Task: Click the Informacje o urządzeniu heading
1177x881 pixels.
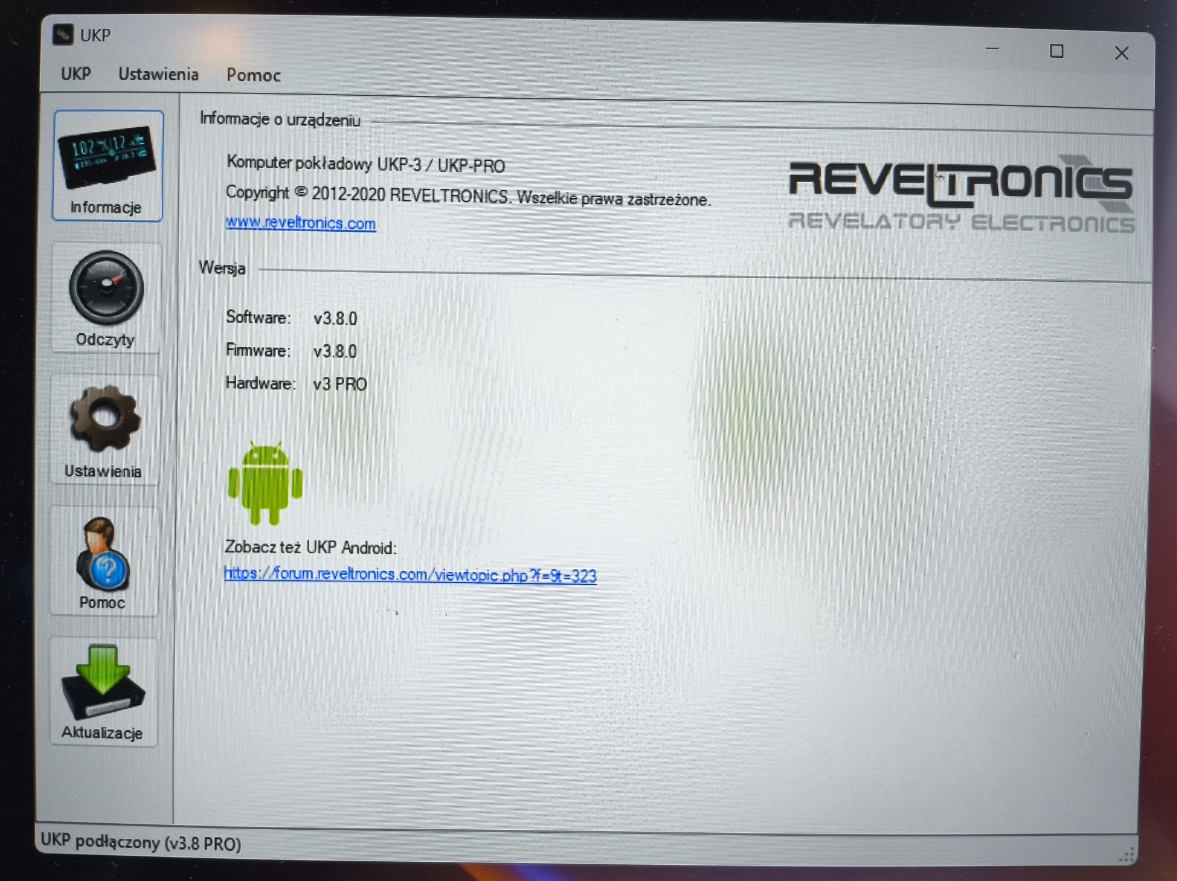Action: 280,120
